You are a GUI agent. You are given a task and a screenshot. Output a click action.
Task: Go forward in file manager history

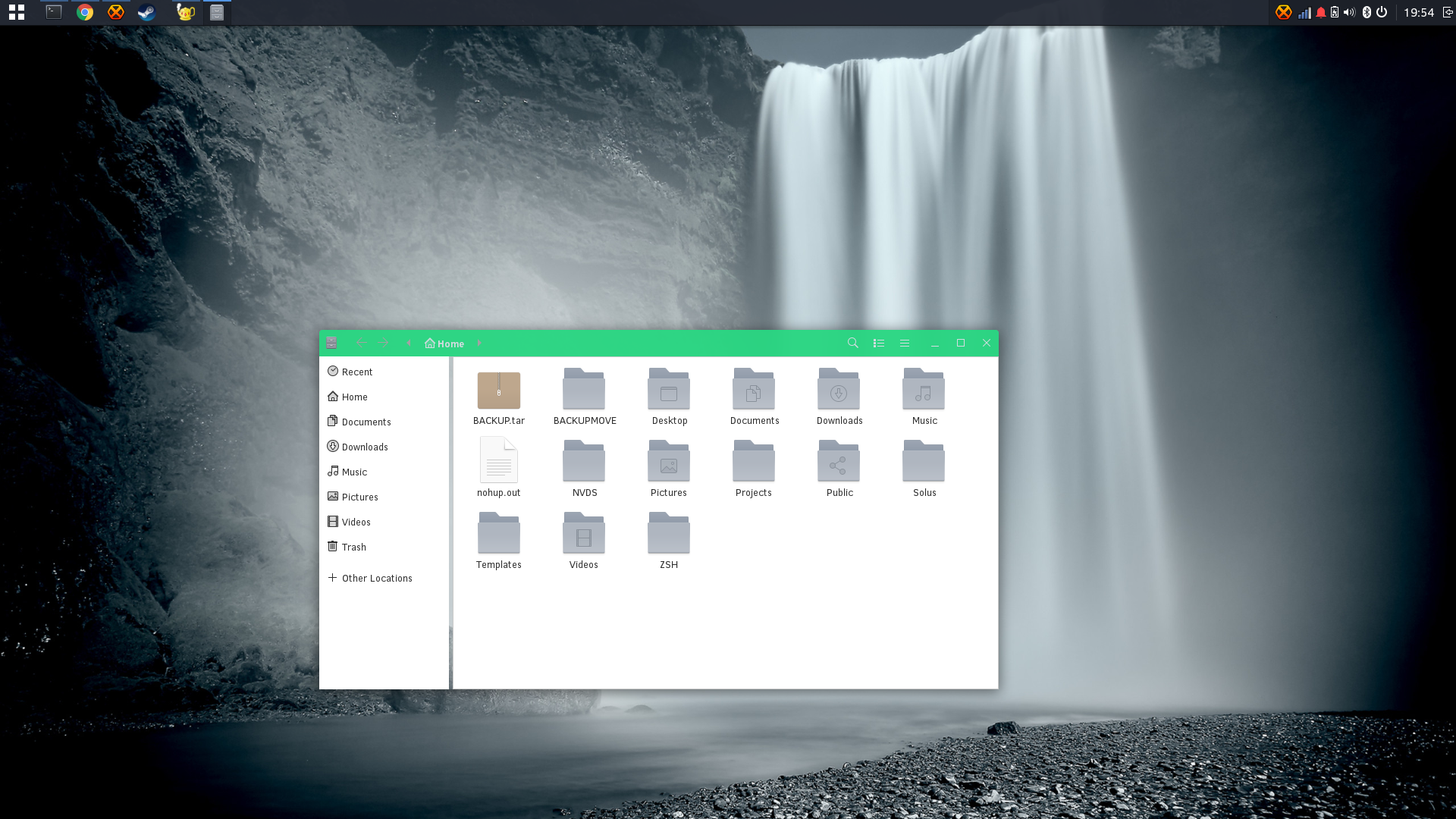point(384,344)
